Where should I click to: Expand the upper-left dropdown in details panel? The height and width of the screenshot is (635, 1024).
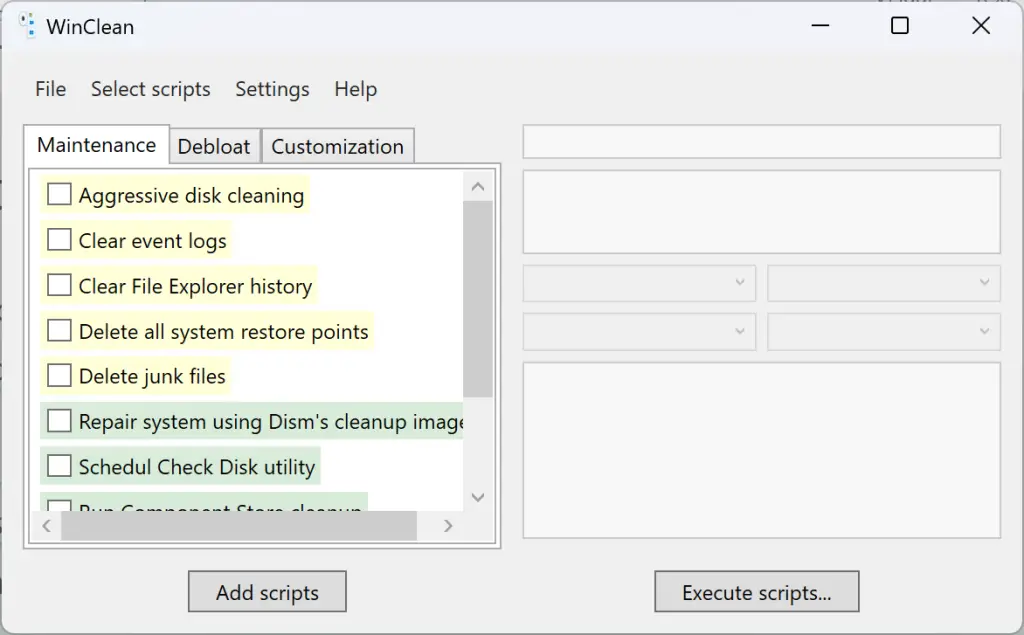(640, 283)
